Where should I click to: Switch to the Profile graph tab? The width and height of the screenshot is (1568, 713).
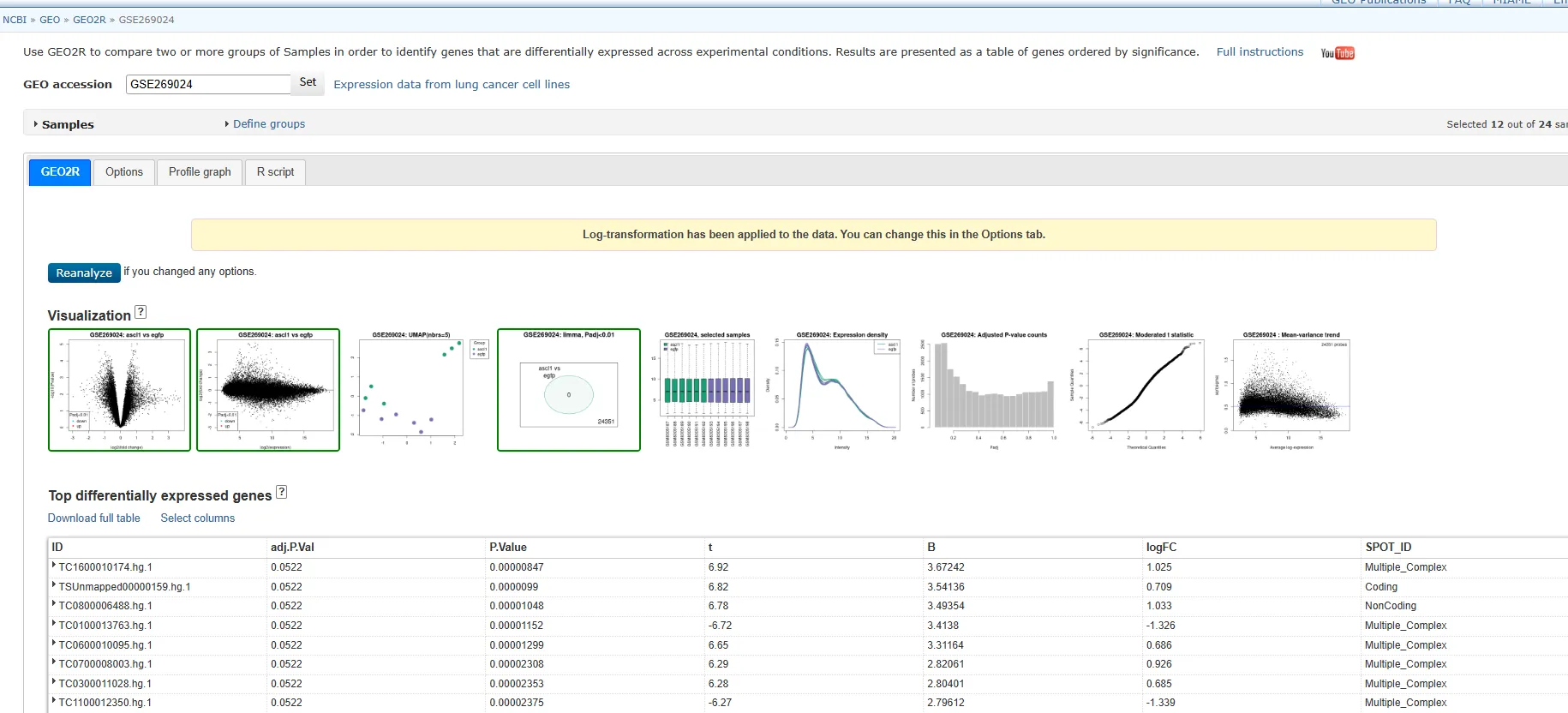tap(200, 172)
